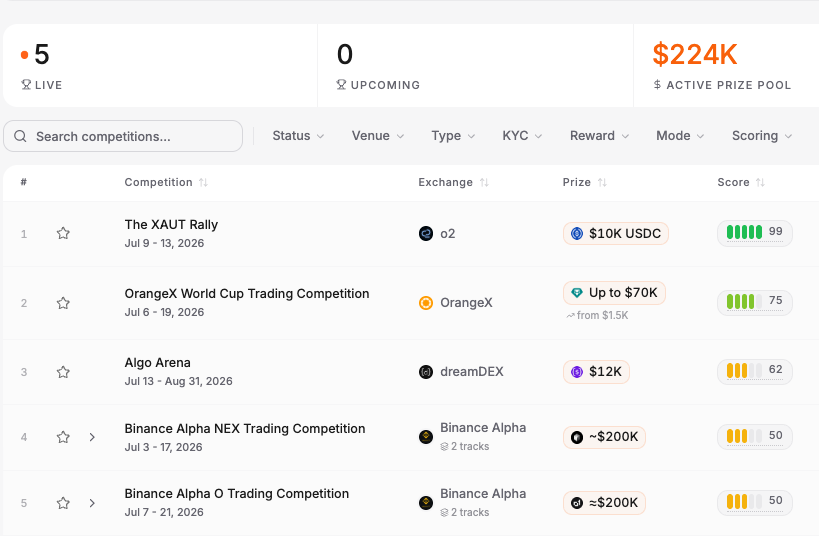Viewport: 819px width, 536px height.
Task: Click the $224K active prize pool value
Action: click(695, 54)
